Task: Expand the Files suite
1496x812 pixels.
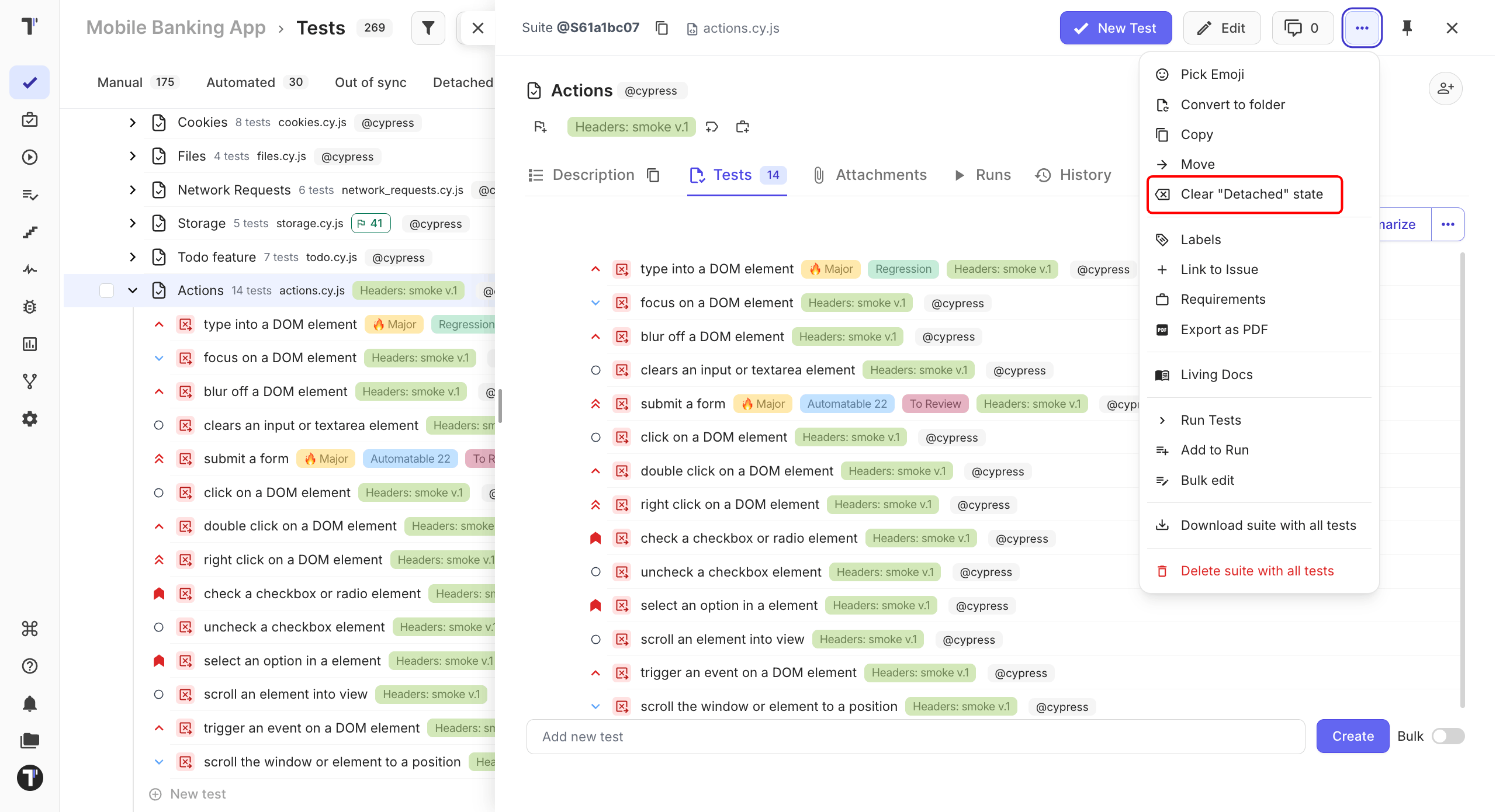Action: click(x=132, y=156)
